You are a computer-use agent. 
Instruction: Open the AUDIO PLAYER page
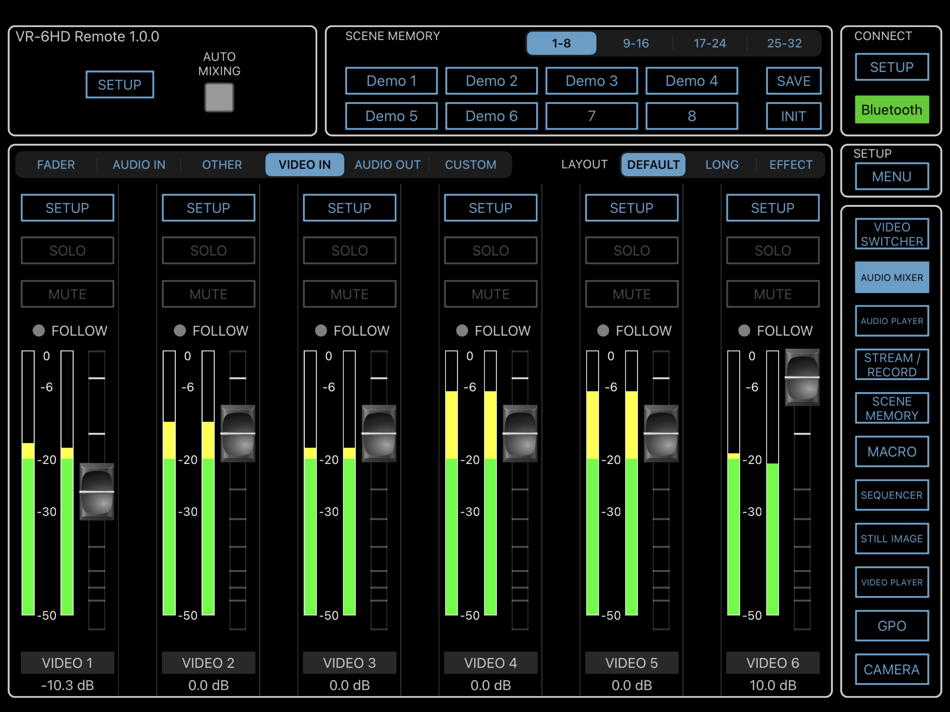click(892, 321)
